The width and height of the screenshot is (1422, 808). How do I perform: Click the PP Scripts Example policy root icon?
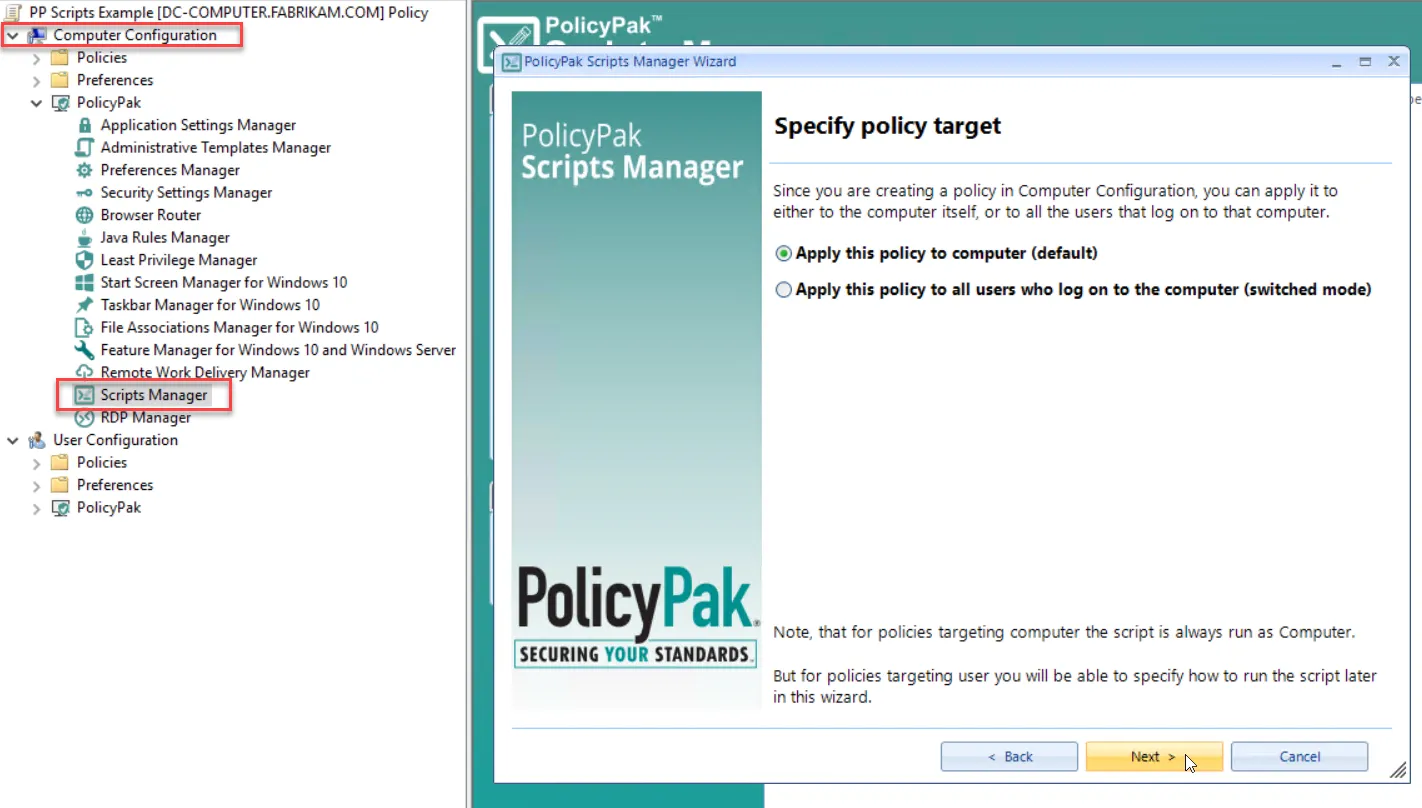pyautogui.click(x=14, y=12)
